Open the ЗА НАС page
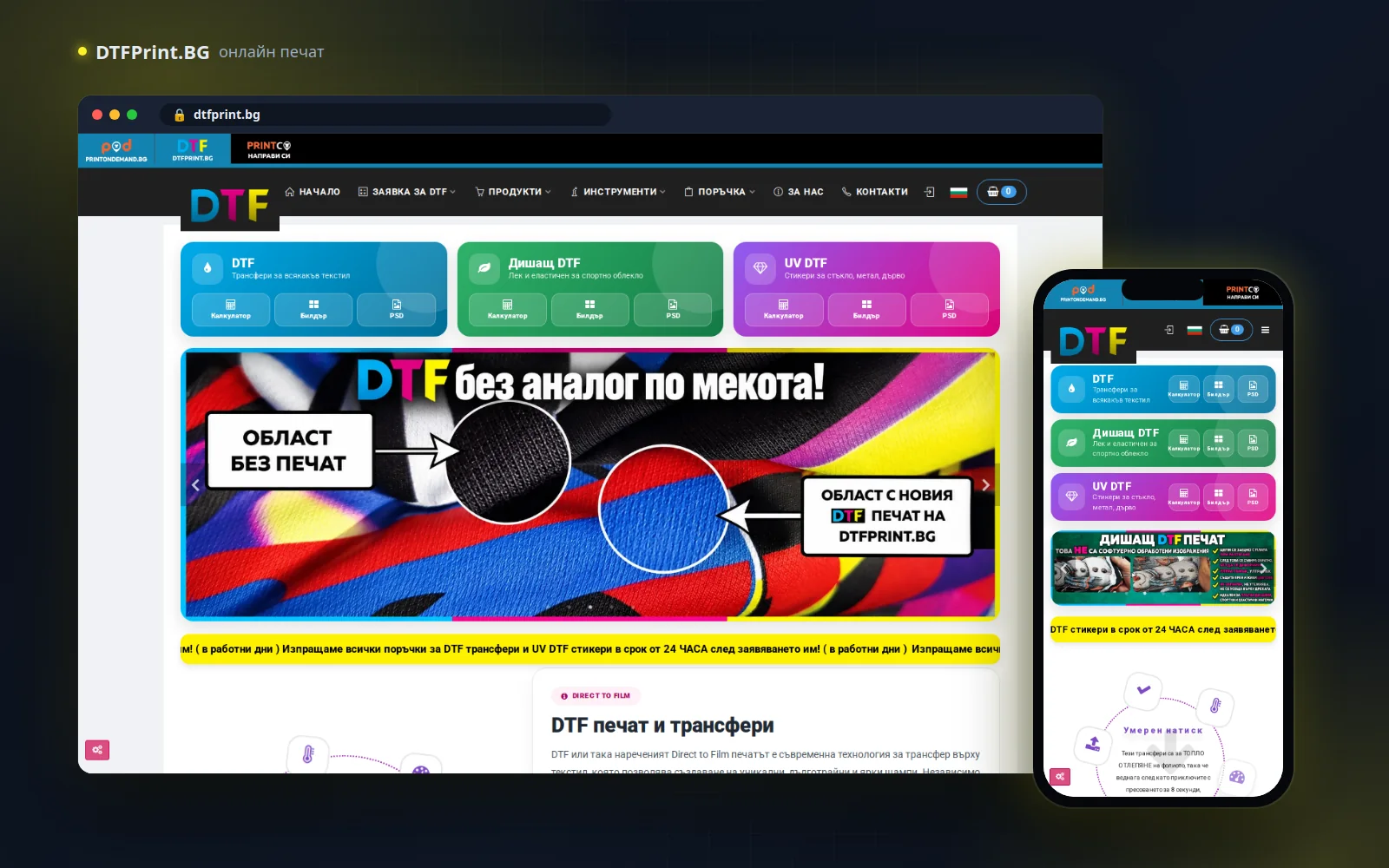 tap(799, 192)
